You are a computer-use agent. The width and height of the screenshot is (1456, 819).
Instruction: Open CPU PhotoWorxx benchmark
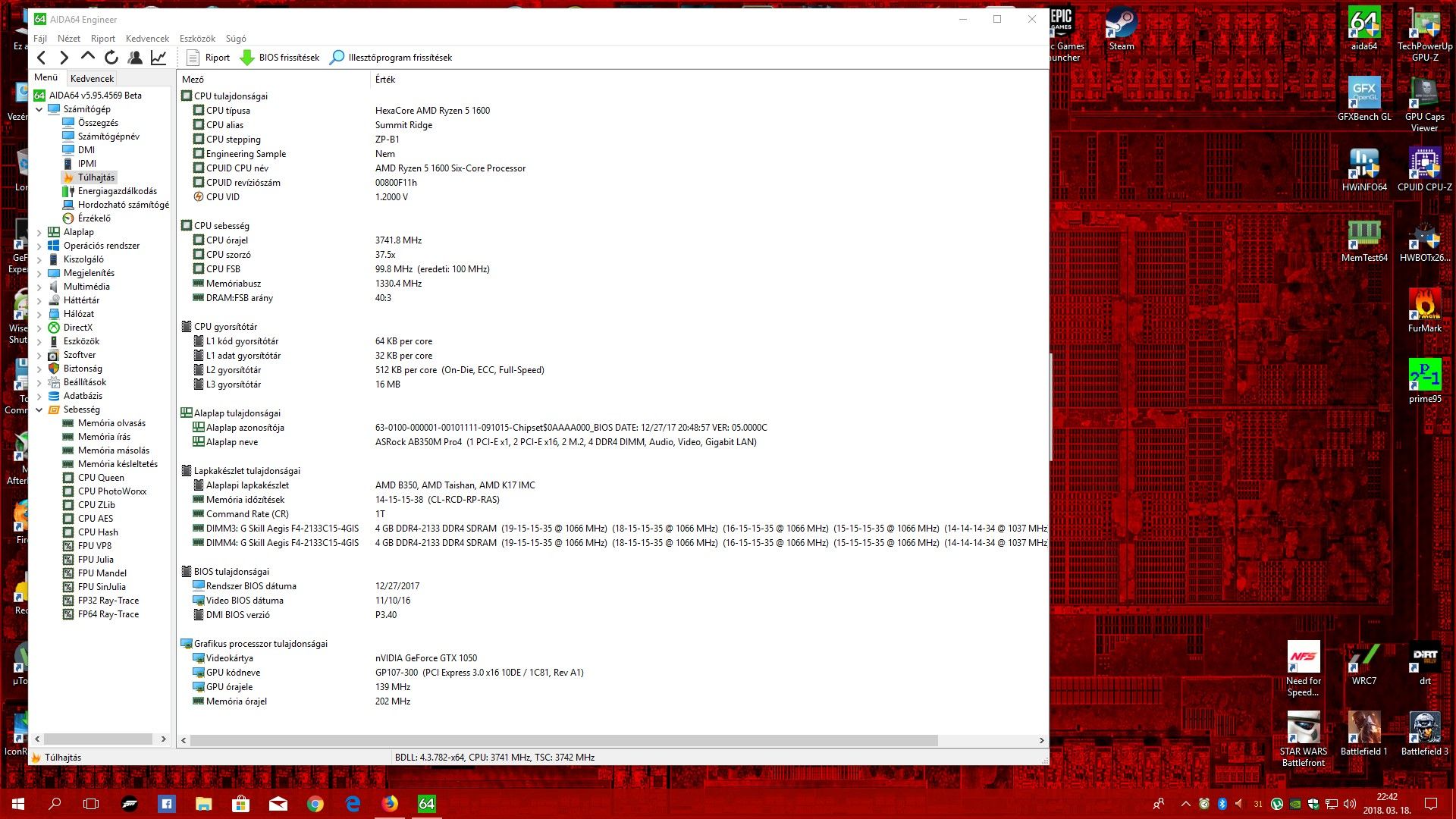(x=112, y=491)
